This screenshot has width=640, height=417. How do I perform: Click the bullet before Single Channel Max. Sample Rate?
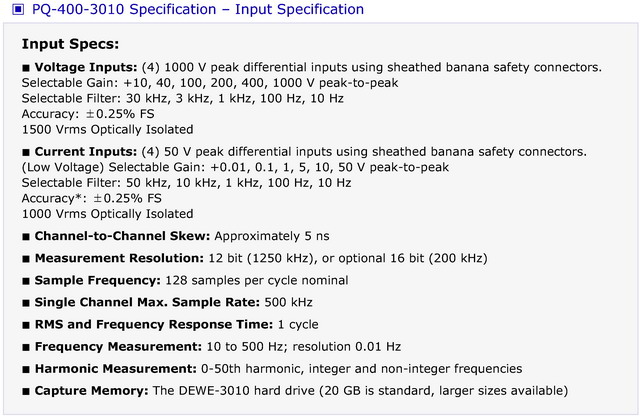point(26,303)
